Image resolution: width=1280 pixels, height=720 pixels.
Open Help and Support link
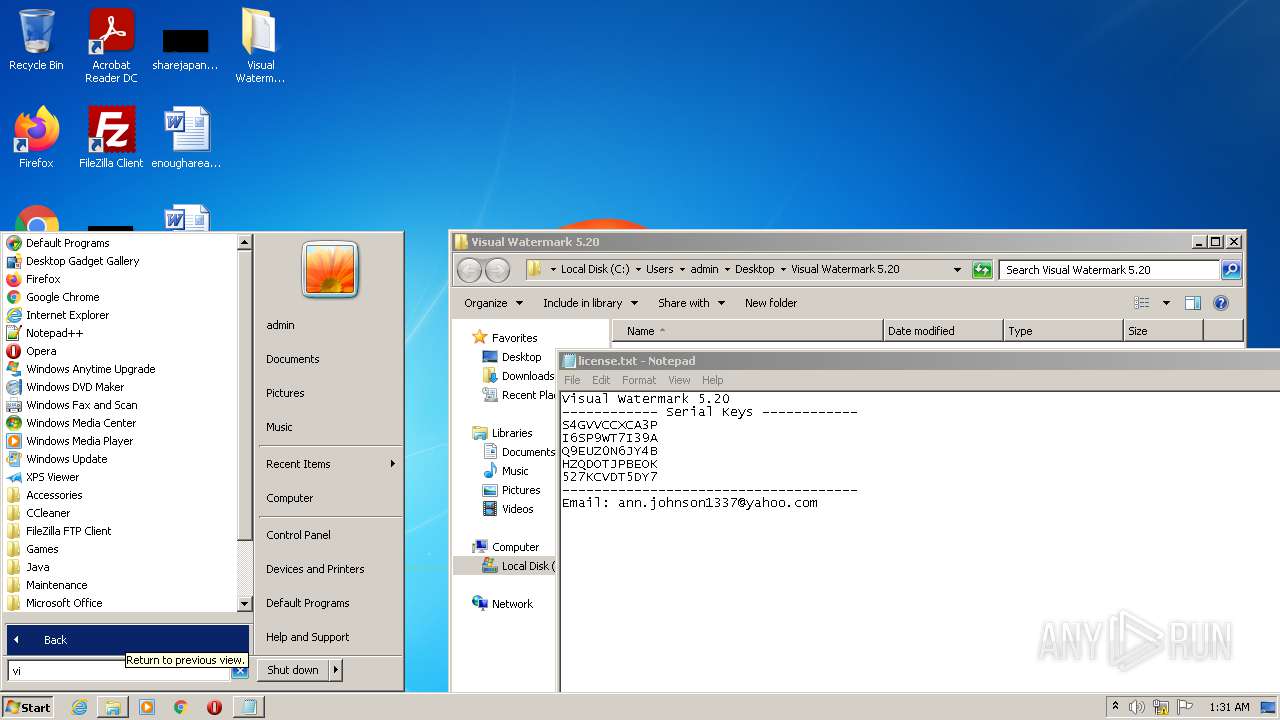pyautogui.click(x=307, y=637)
